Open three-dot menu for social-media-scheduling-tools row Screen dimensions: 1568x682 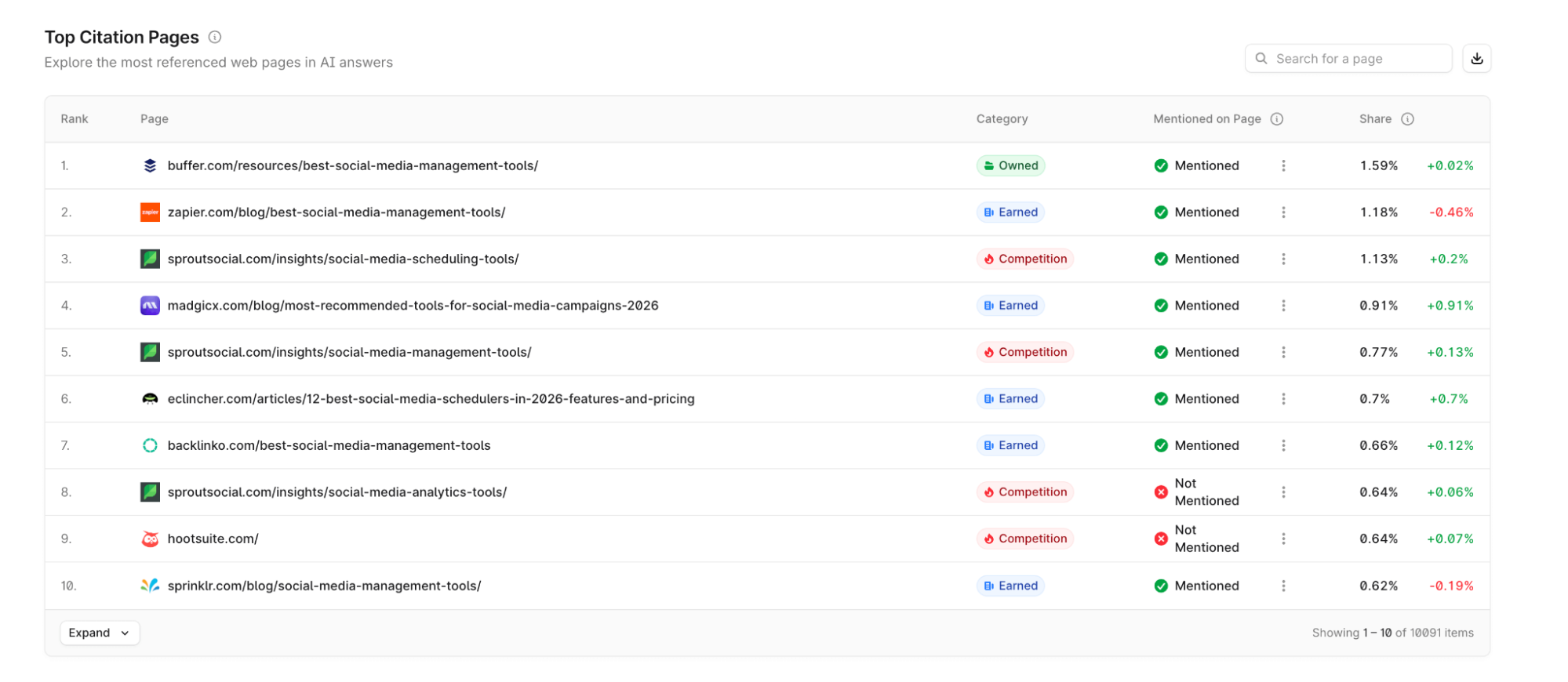pyautogui.click(x=1283, y=259)
